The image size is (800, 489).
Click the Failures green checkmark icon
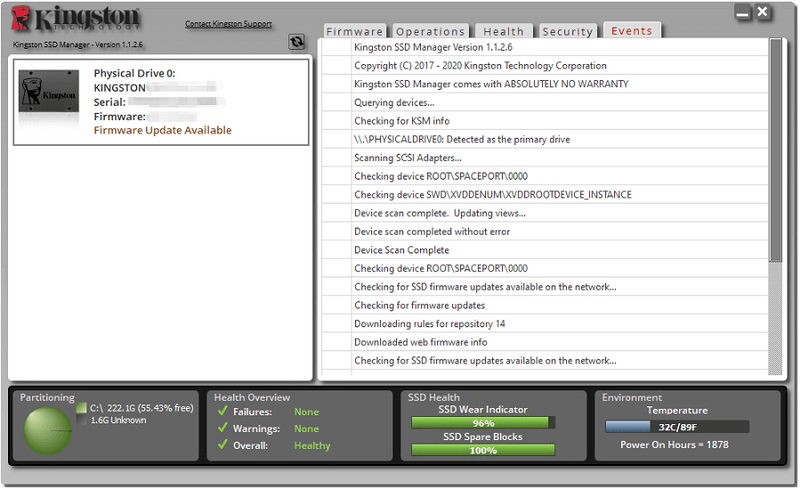click(x=222, y=411)
